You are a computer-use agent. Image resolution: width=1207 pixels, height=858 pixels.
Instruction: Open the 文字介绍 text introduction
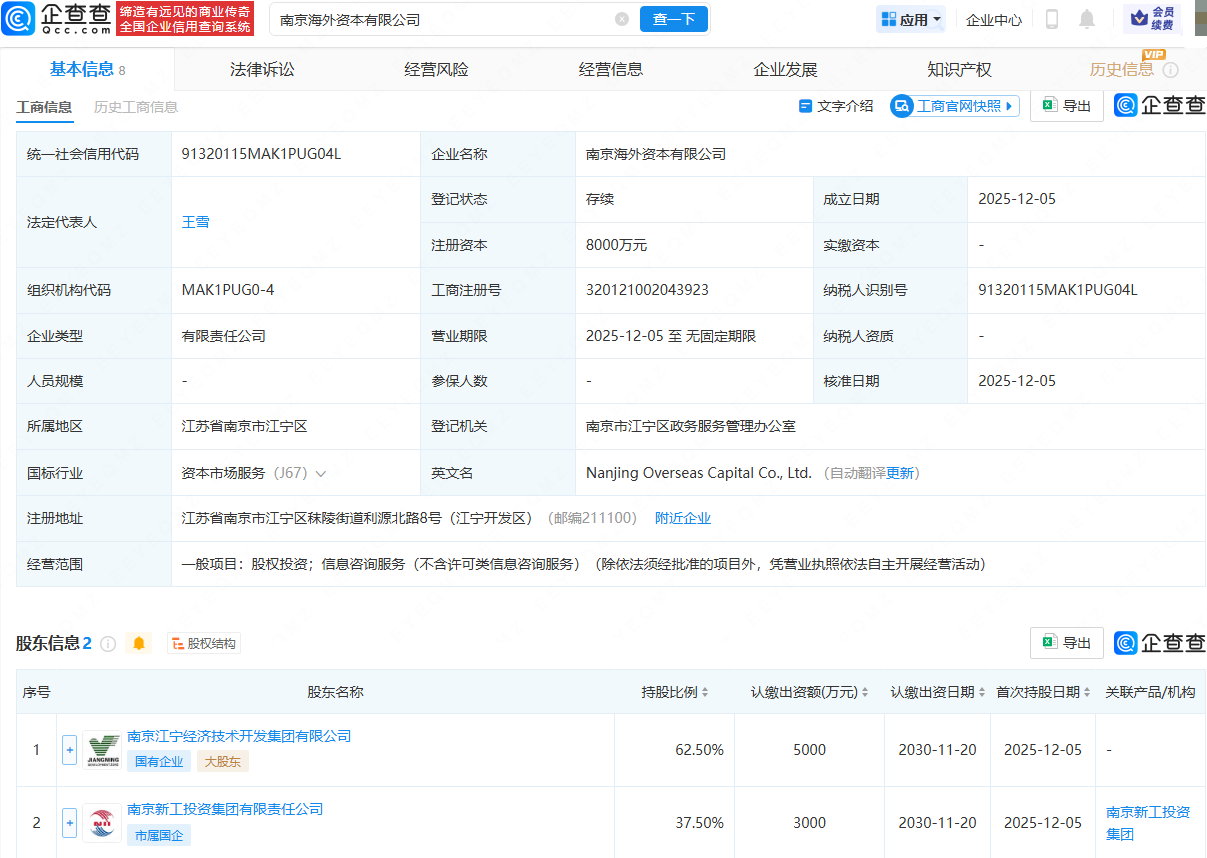[836, 106]
